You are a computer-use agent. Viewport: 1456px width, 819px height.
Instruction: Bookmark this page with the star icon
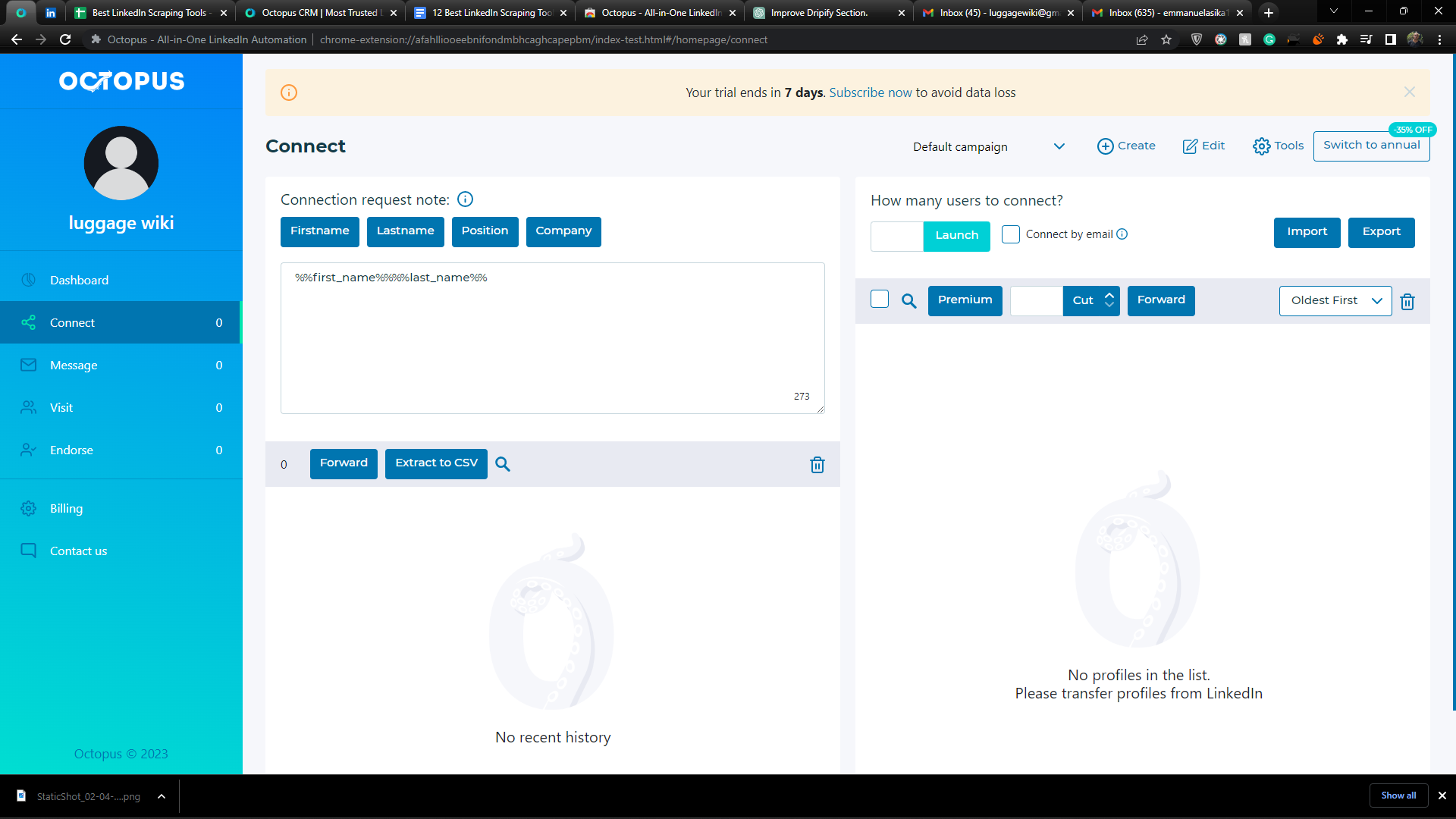[x=1166, y=39]
